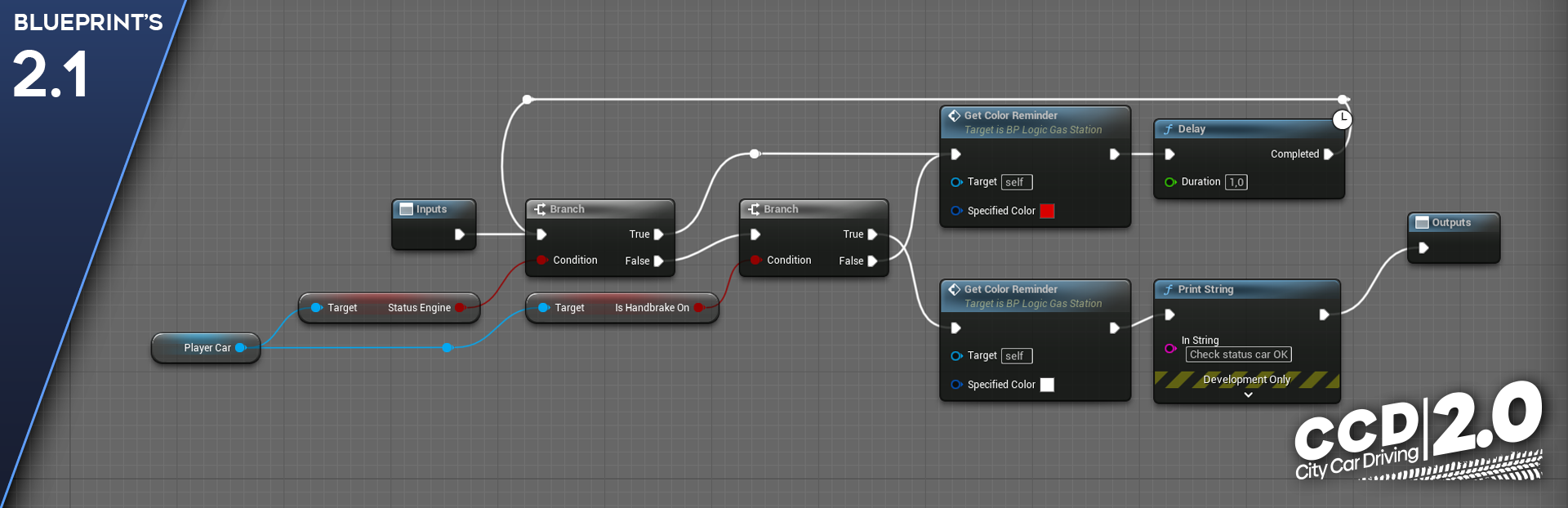
Task: Click the second Branch Condition input pin
Action: [x=755, y=261]
